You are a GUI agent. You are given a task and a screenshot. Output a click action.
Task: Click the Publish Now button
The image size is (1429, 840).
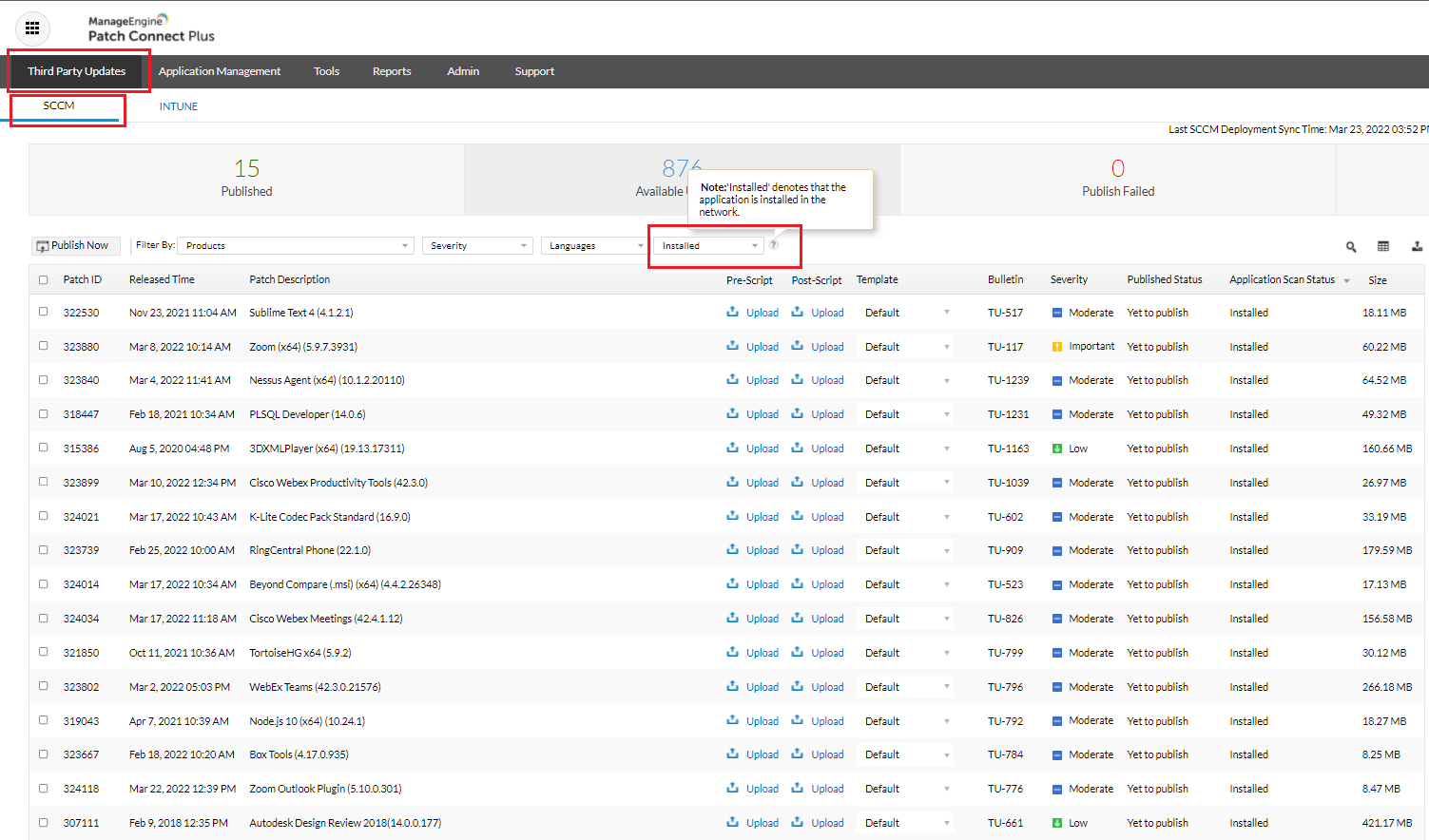75,245
